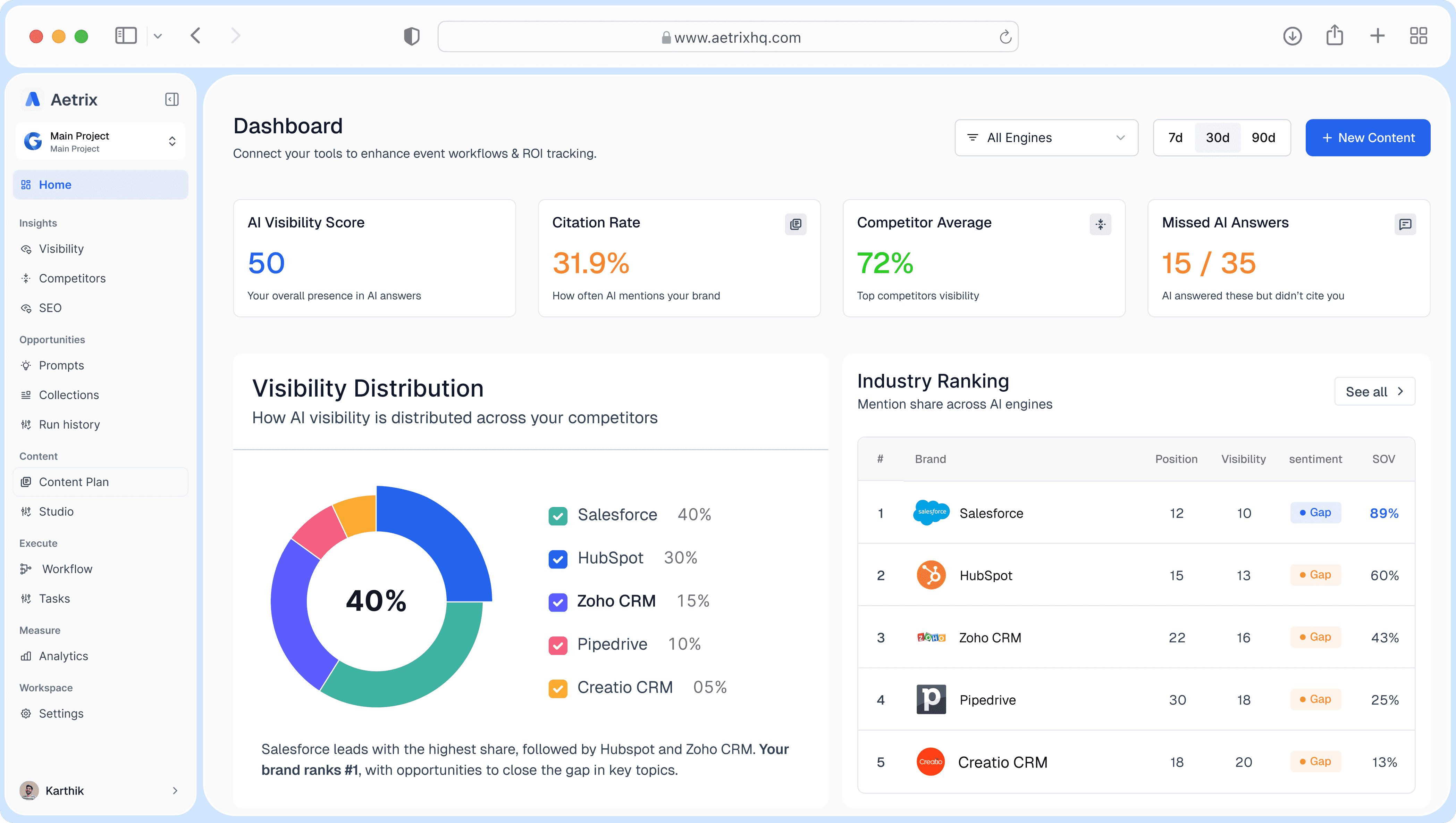Click the Workflow nodes icon in the sidebar
1456x823 pixels.
(26, 569)
